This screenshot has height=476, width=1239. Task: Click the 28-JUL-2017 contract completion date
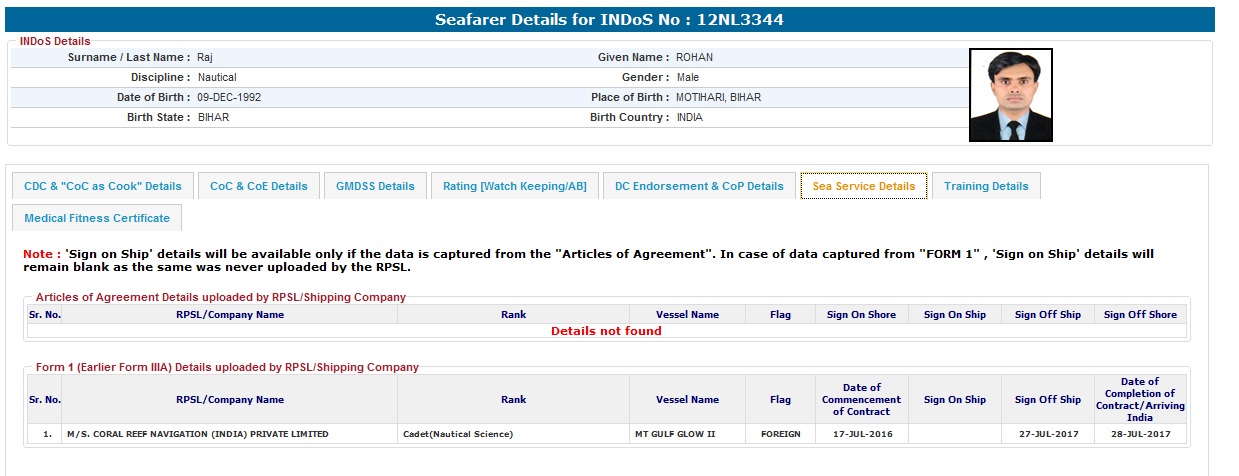(1139, 434)
